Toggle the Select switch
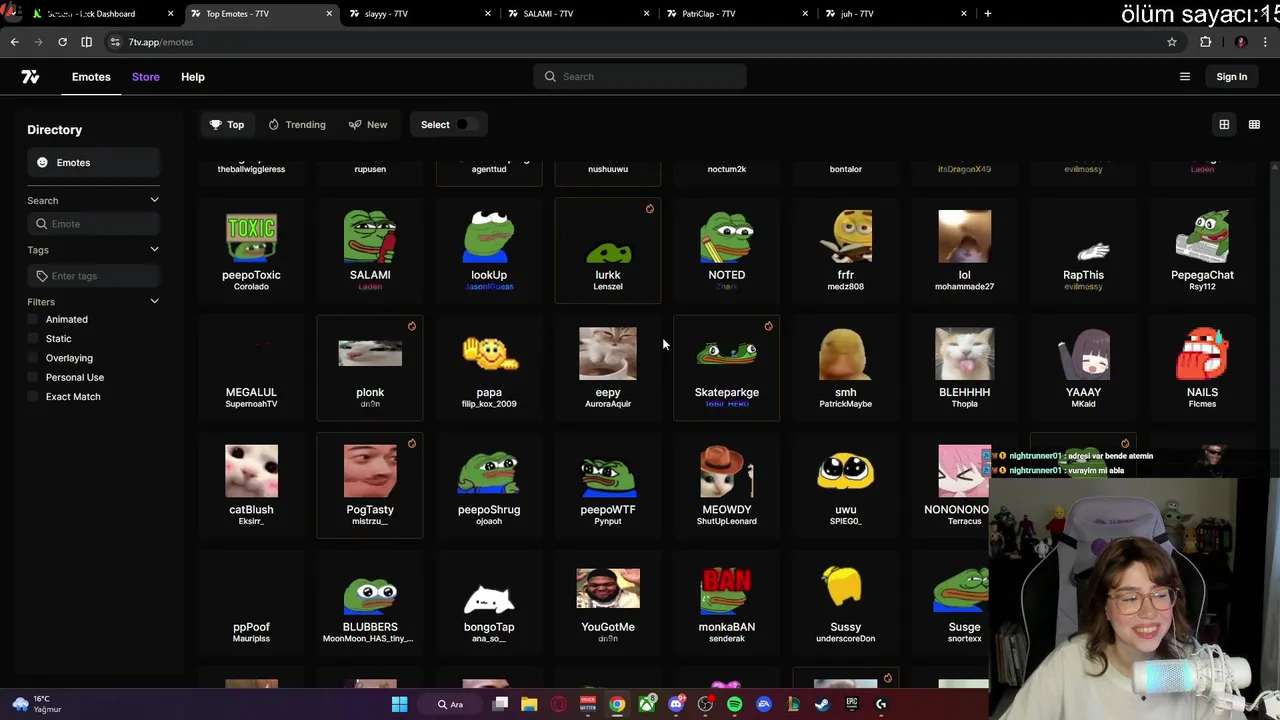This screenshot has height=720, width=1280. click(x=466, y=125)
